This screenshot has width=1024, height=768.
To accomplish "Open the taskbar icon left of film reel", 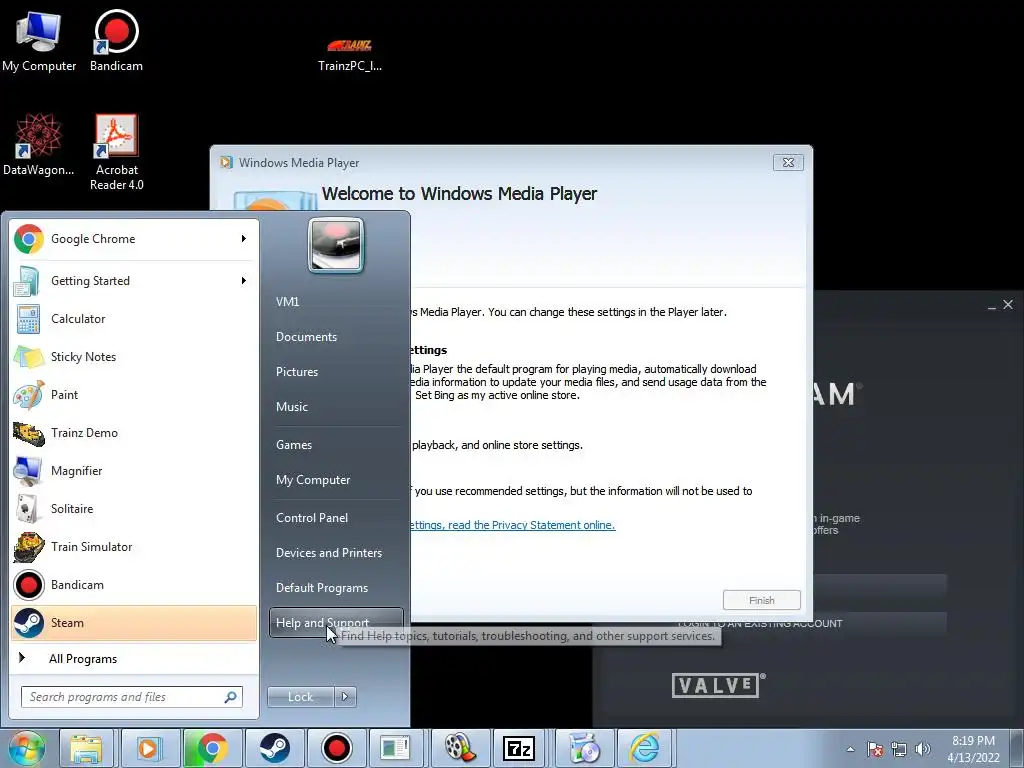I will (396, 748).
